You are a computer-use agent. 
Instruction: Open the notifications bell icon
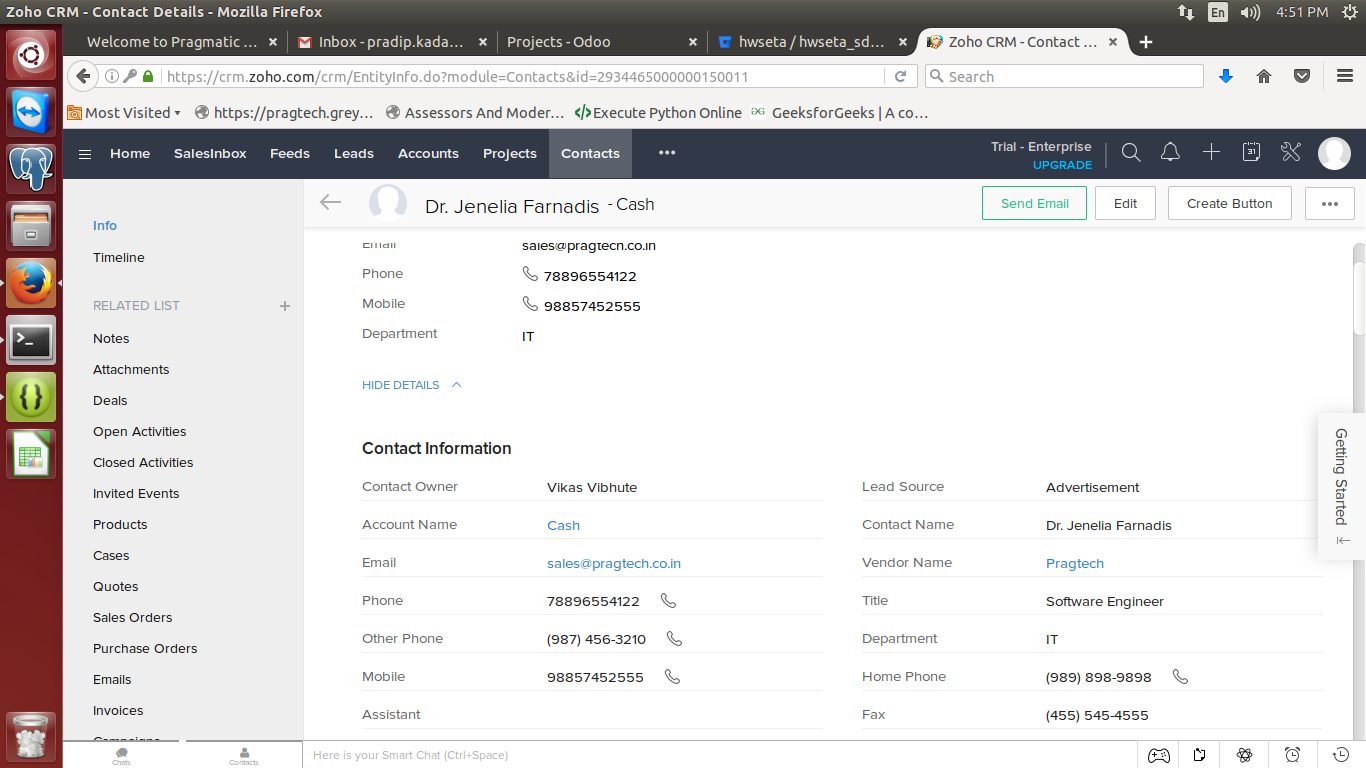pos(1170,153)
